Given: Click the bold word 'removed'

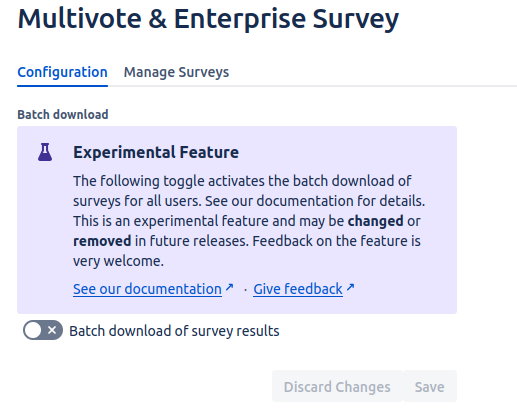Looking at the screenshot, I should click(102, 241).
